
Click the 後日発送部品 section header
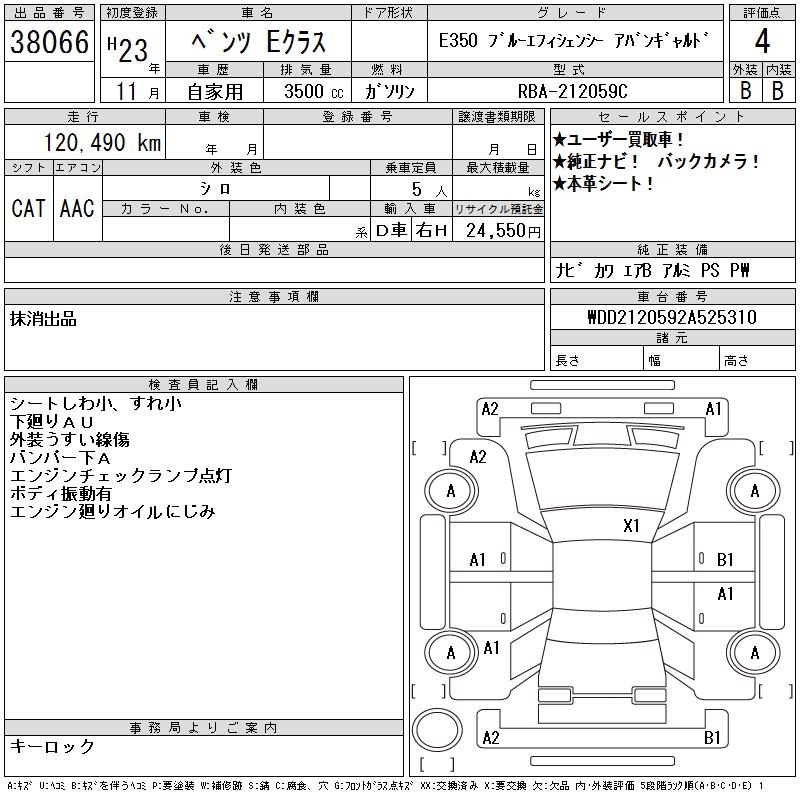tap(274, 250)
